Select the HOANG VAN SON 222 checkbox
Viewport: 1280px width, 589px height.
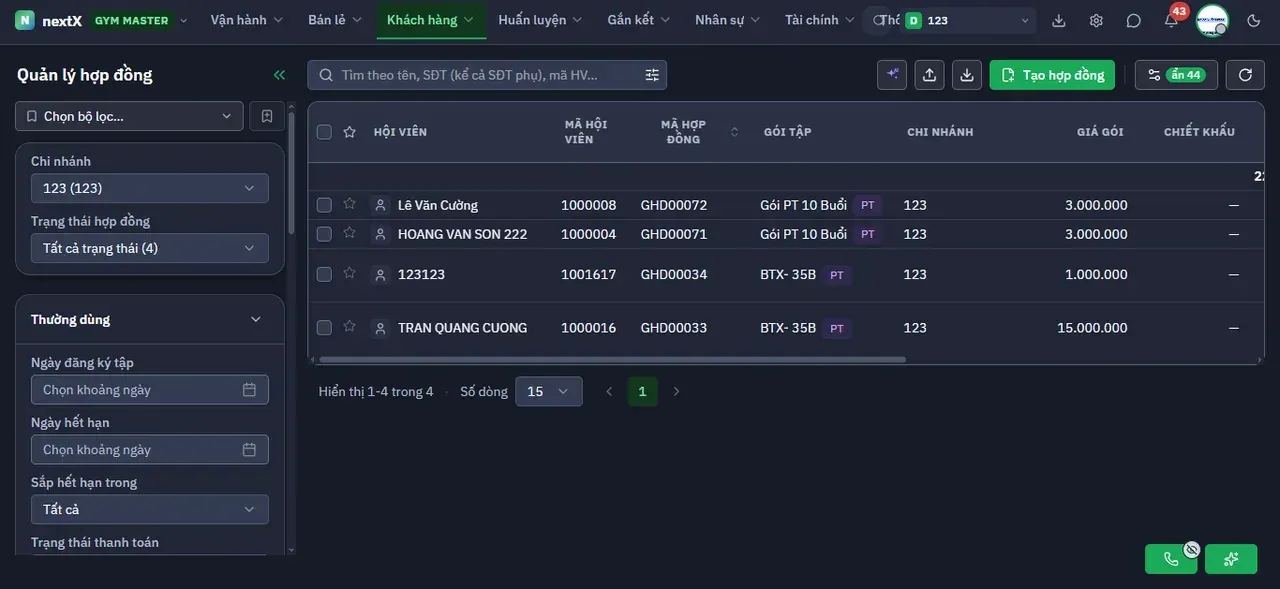324,234
